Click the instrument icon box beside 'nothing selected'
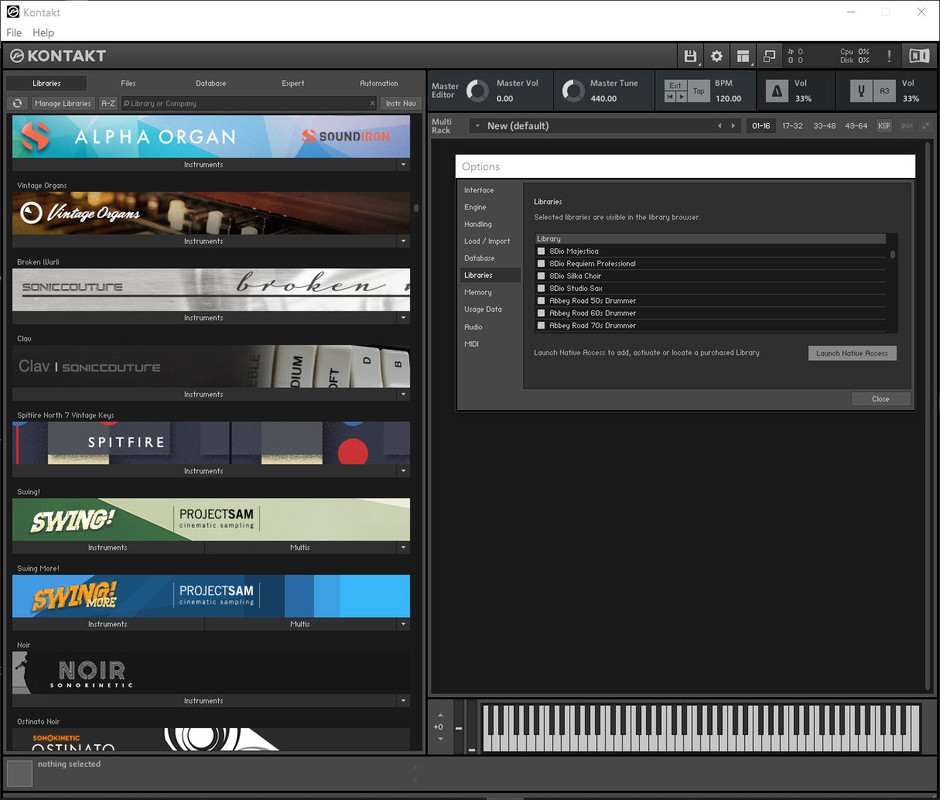This screenshot has height=800, width=940. click(19, 773)
